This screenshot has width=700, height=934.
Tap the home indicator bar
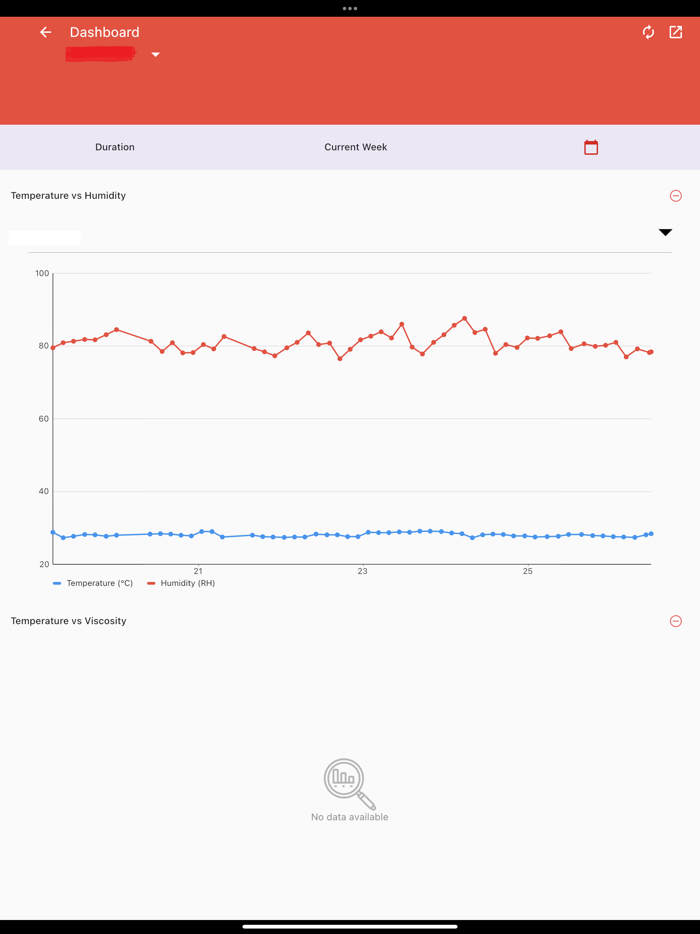point(350,927)
